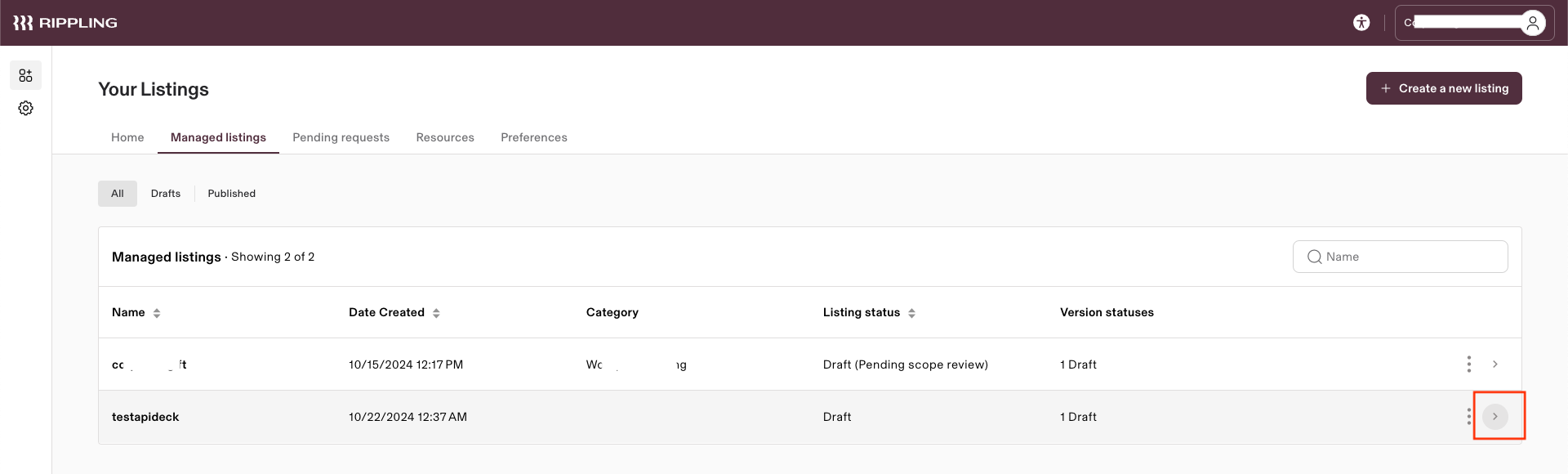
Task: Sort by the Date Created column arrows
Action: point(436,313)
